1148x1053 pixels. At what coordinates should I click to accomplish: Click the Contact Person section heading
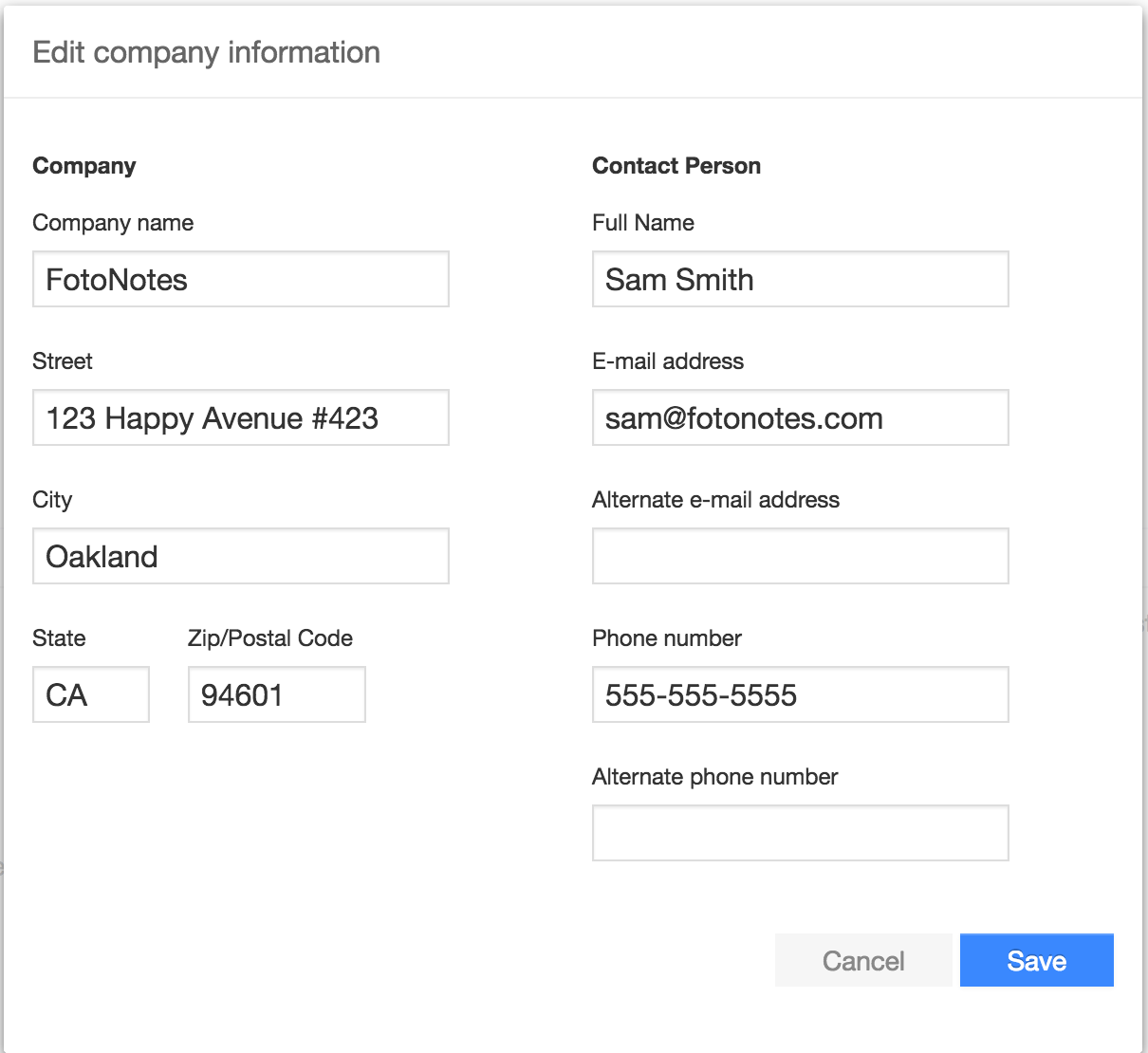(x=676, y=166)
